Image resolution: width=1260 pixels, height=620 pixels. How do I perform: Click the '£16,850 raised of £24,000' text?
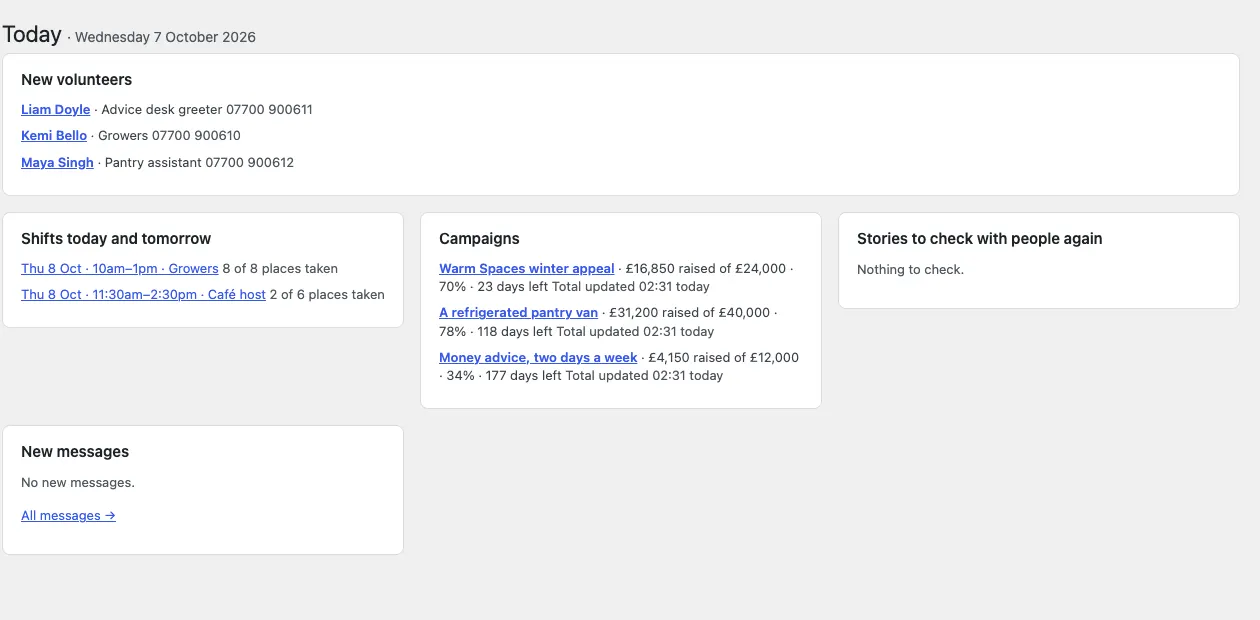point(706,269)
